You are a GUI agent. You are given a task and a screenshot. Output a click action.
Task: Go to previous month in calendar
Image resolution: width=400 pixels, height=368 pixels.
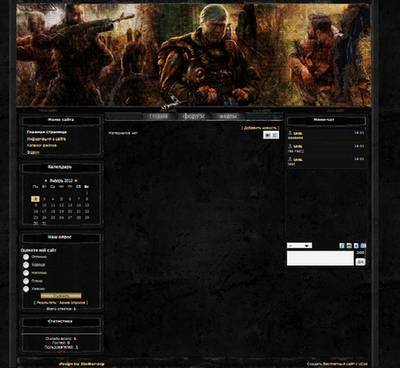click(46, 180)
